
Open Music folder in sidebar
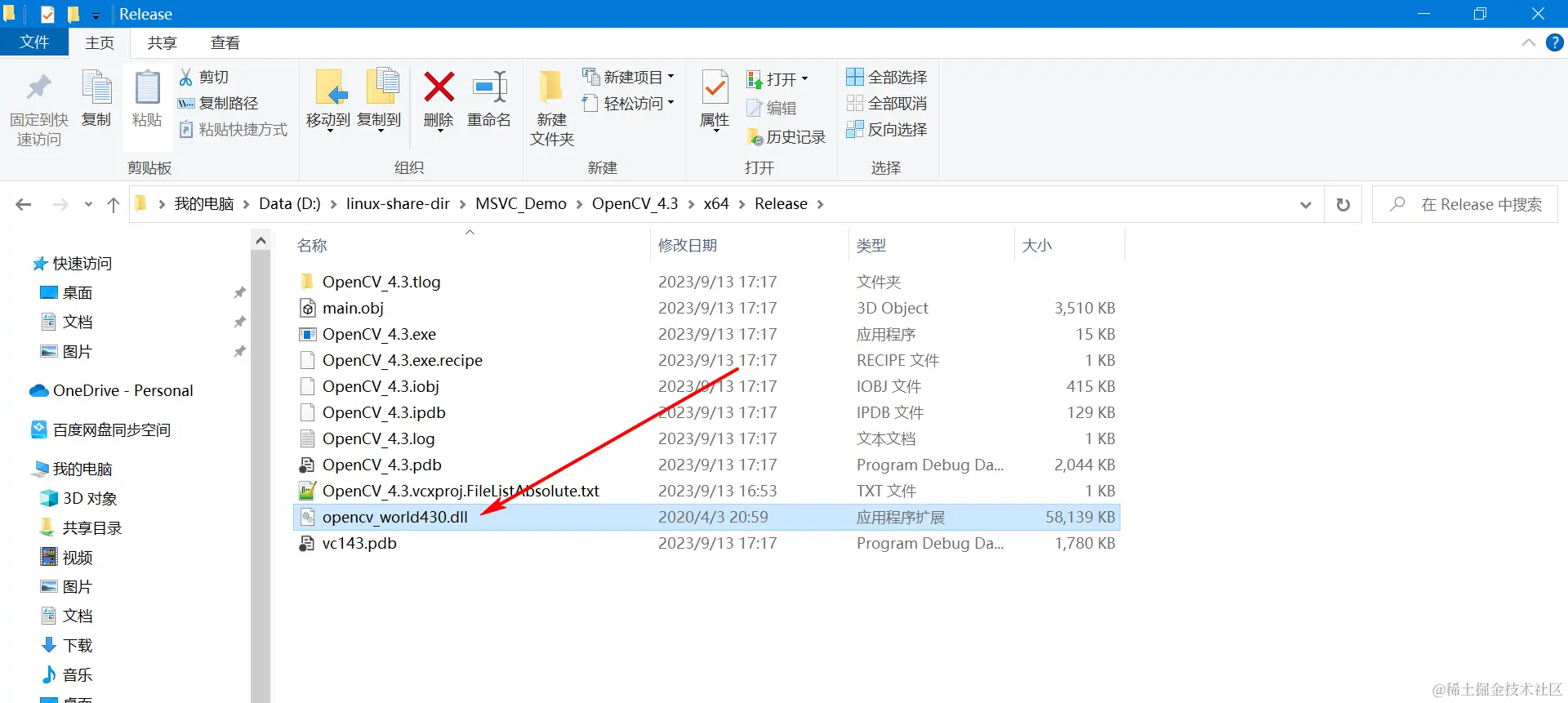click(x=67, y=674)
